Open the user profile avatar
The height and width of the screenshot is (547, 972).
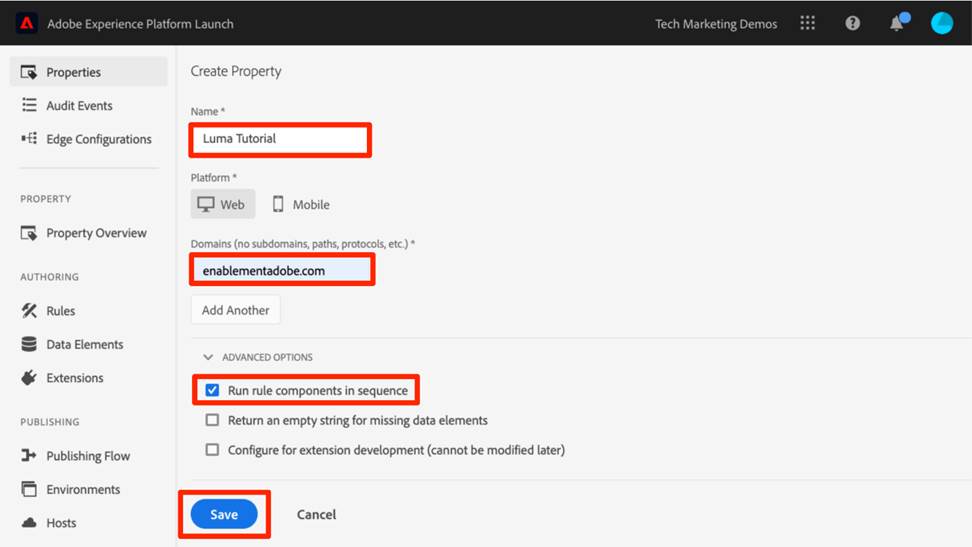pyautogui.click(x=941, y=23)
